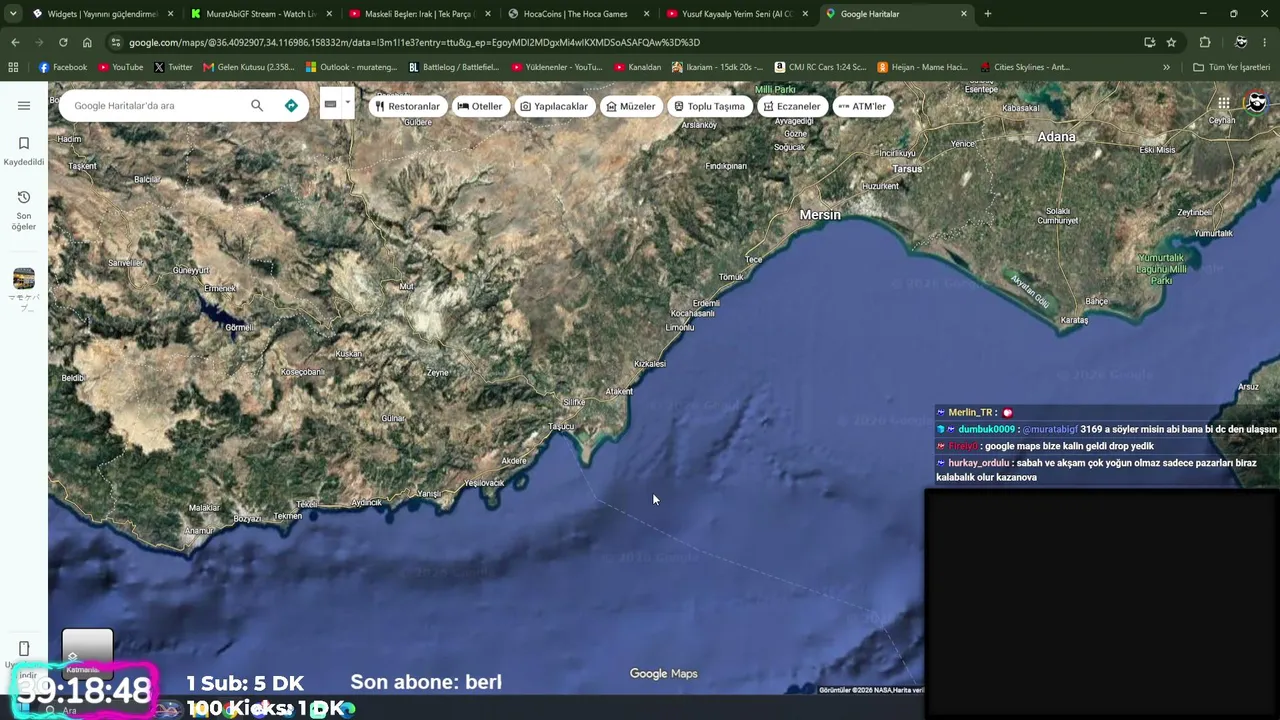The width and height of the screenshot is (1280, 720).
Task: Click the Mut town label
Action: tap(406, 287)
